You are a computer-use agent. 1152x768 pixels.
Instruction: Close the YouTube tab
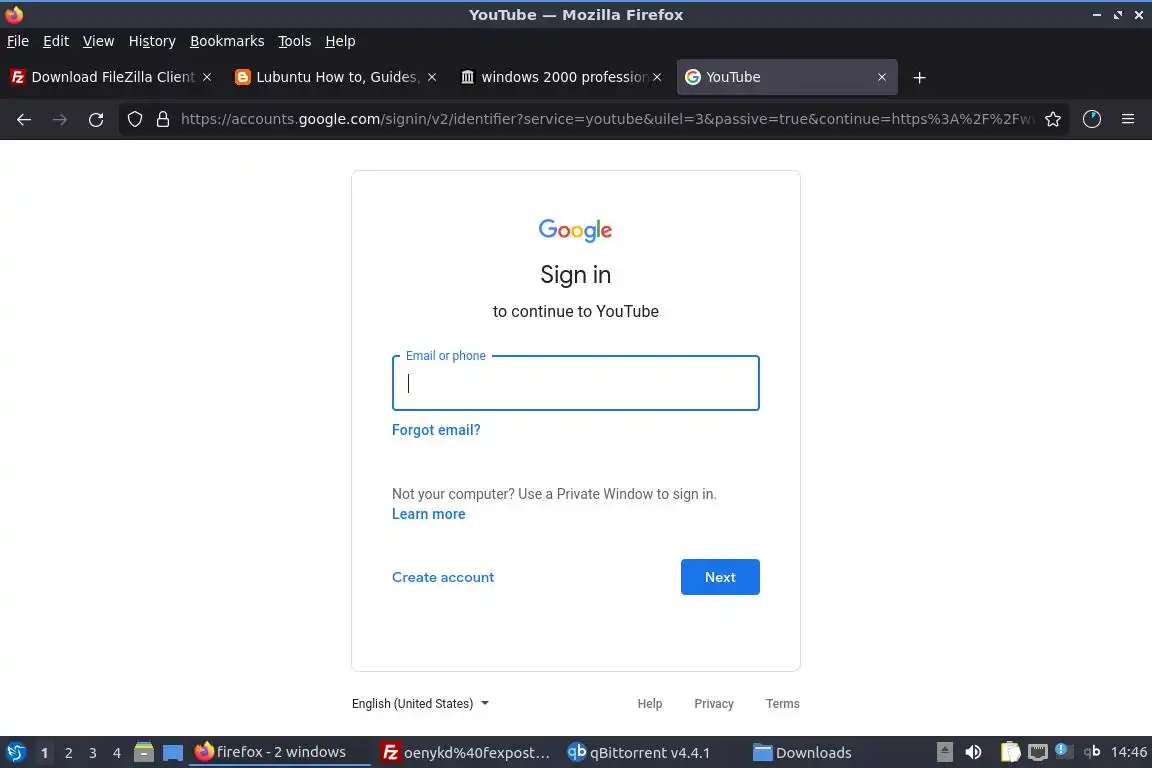pos(882,77)
